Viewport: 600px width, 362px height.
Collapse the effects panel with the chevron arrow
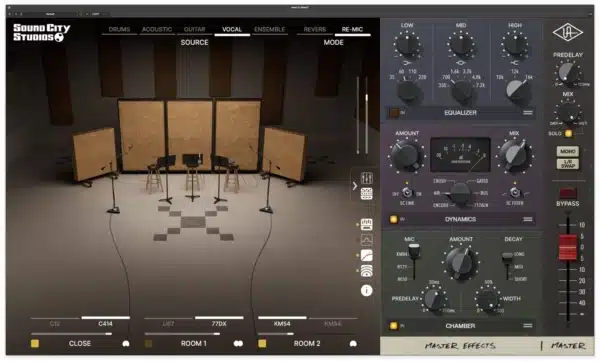355,186
